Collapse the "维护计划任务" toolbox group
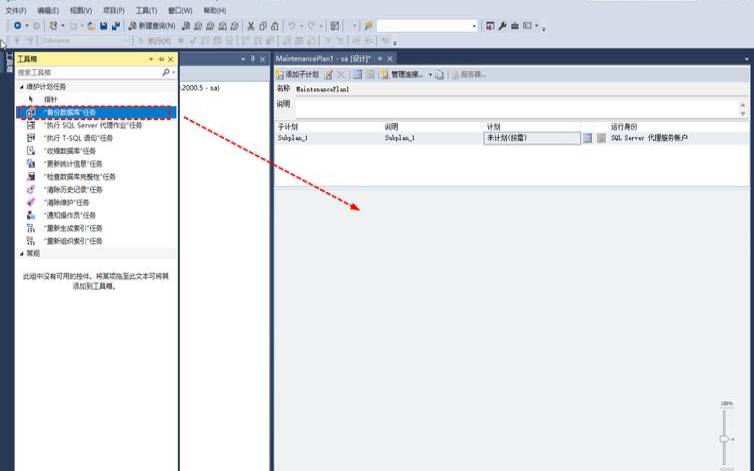 coord(20,87)
